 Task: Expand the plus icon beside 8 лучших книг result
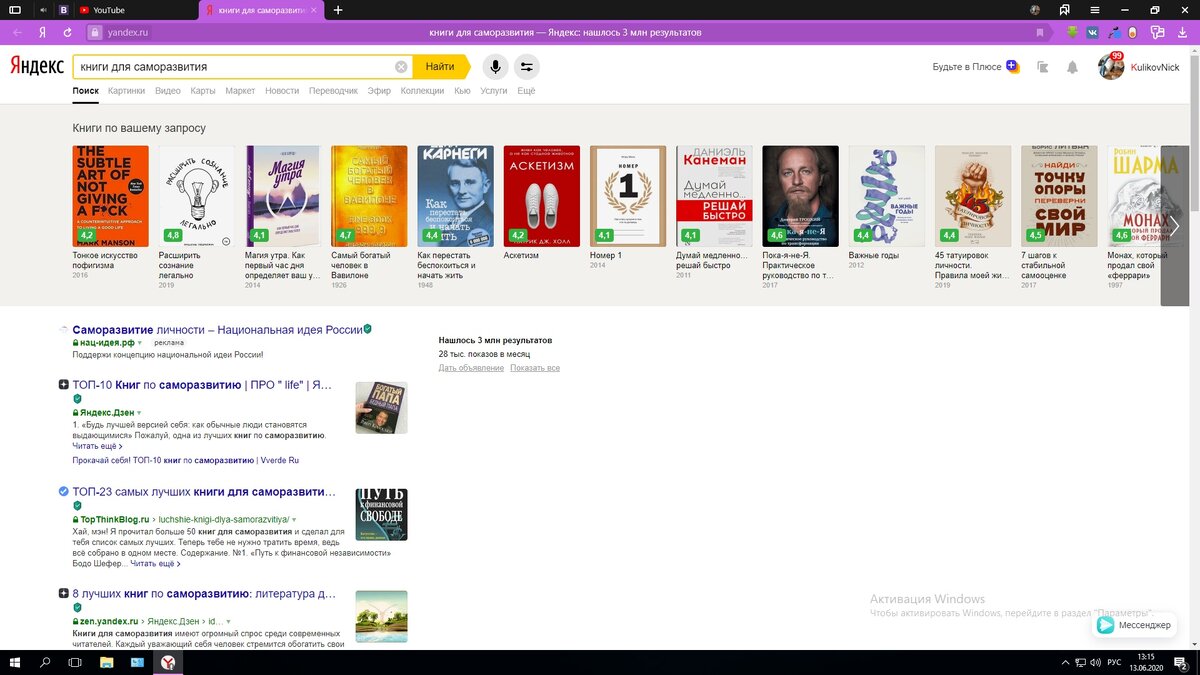tap(64, 593)
